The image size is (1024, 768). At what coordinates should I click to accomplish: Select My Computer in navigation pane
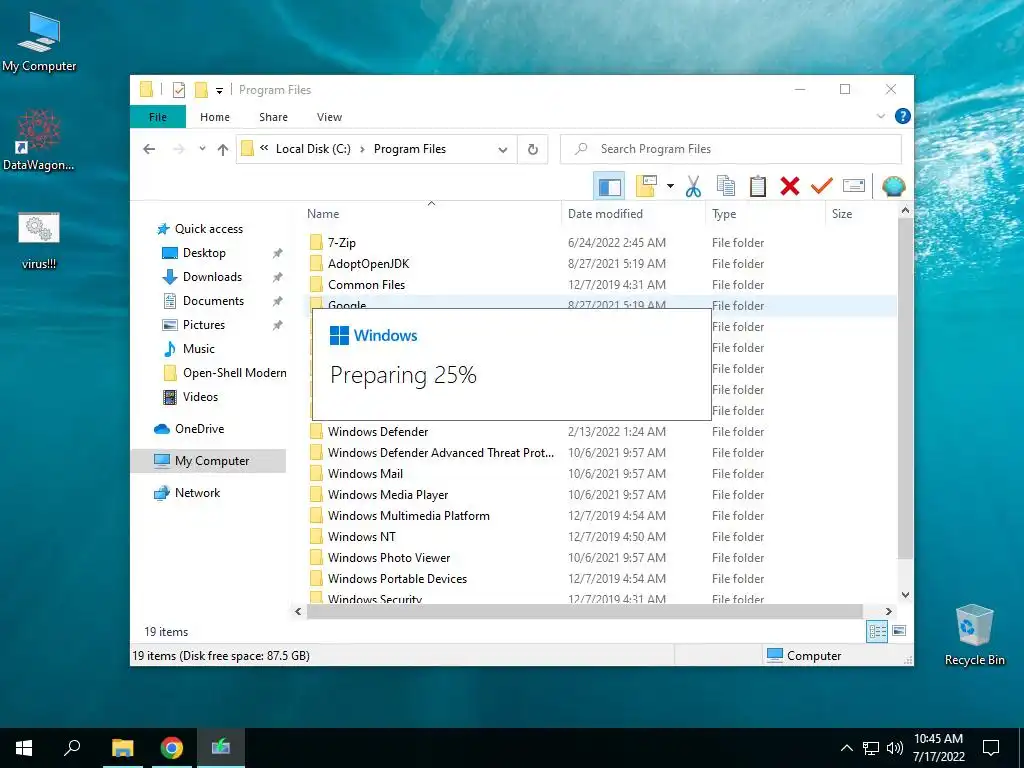coord(212,461)
